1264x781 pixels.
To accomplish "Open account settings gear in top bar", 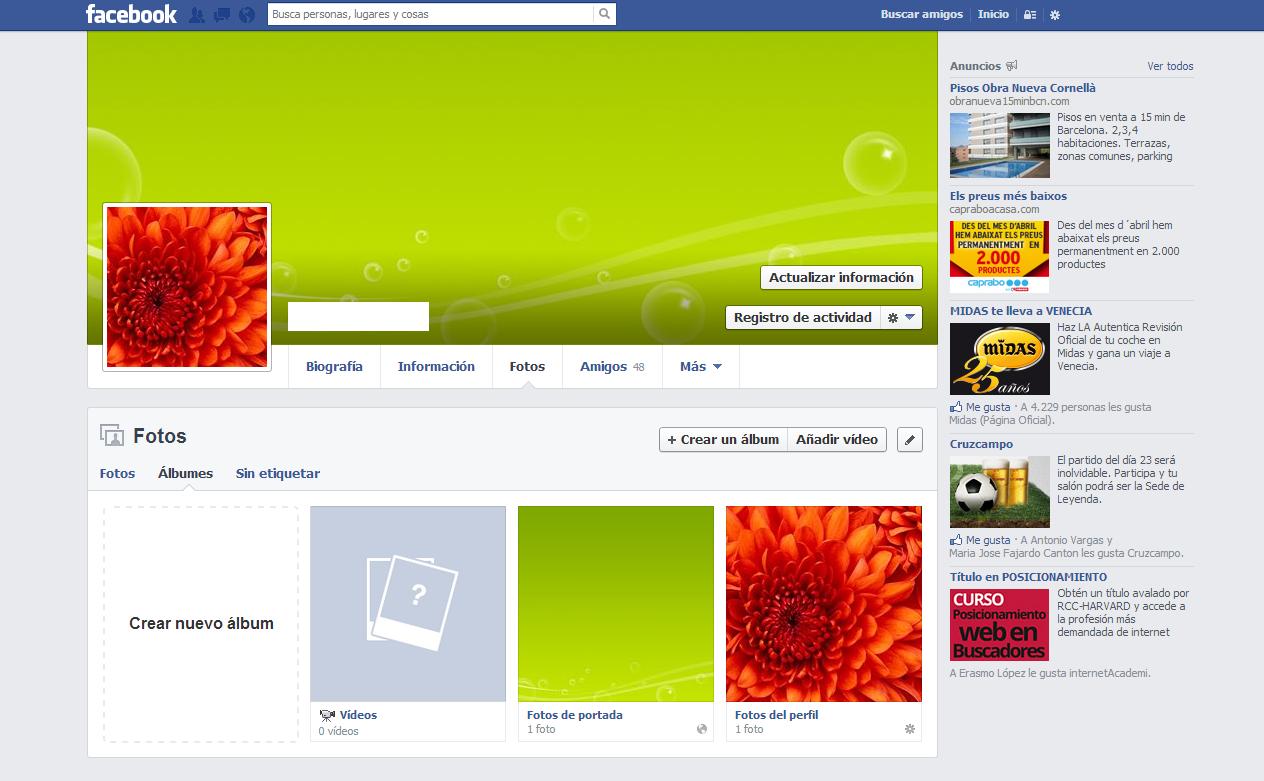I will pyautogui.click(x=1055, y=15).
